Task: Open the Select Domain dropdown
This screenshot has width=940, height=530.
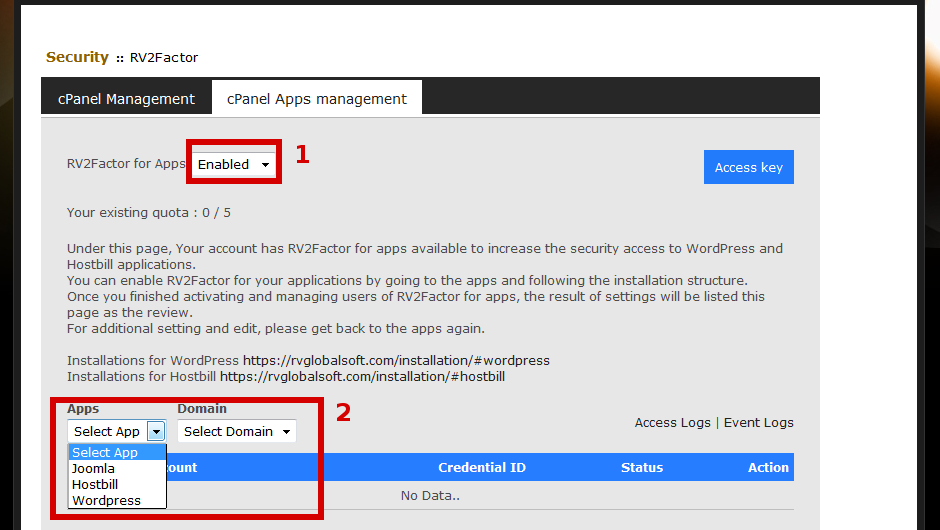Action: click(x=237, y=431)
